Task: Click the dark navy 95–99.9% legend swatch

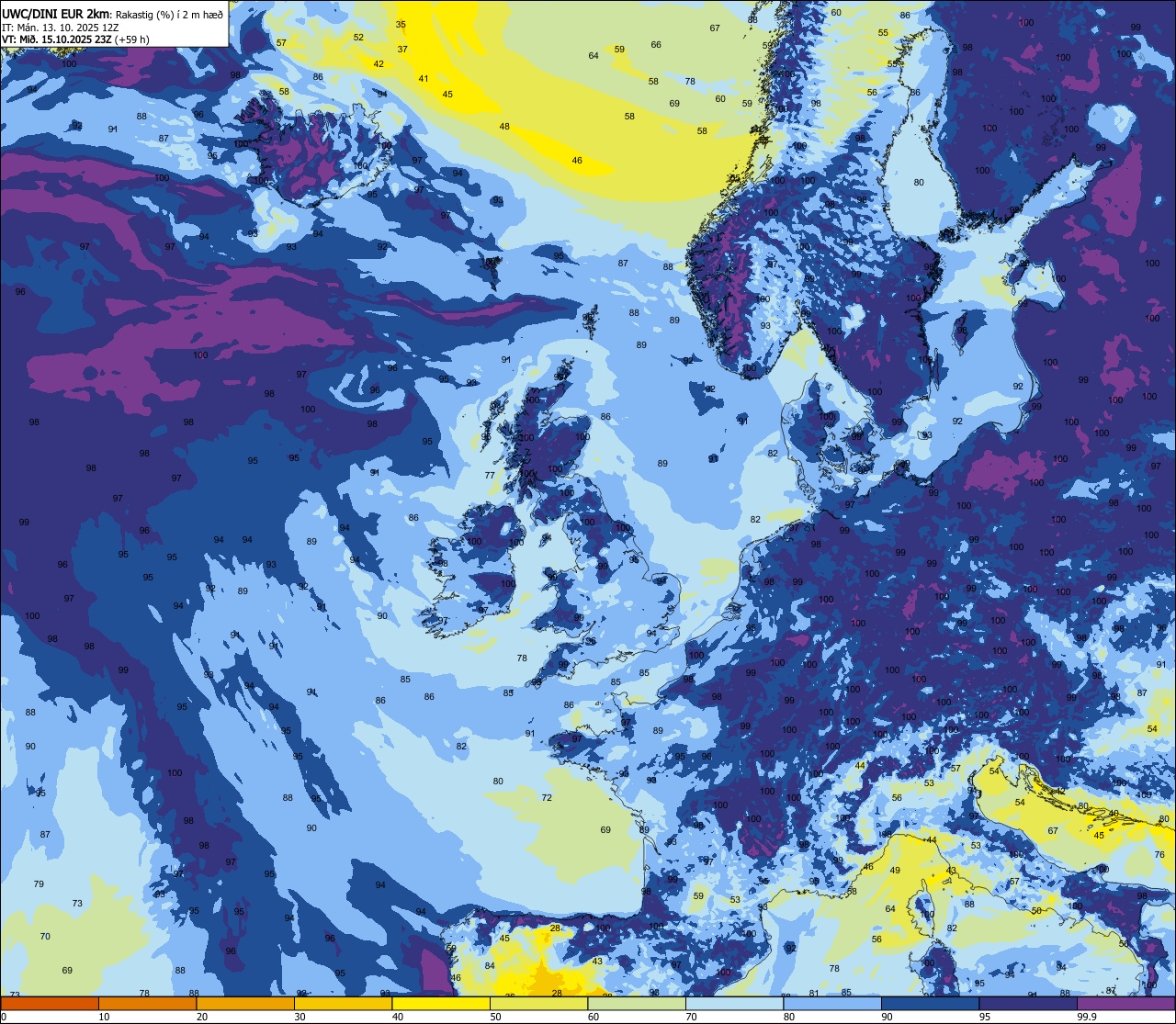Action: click(1028, 1003)
